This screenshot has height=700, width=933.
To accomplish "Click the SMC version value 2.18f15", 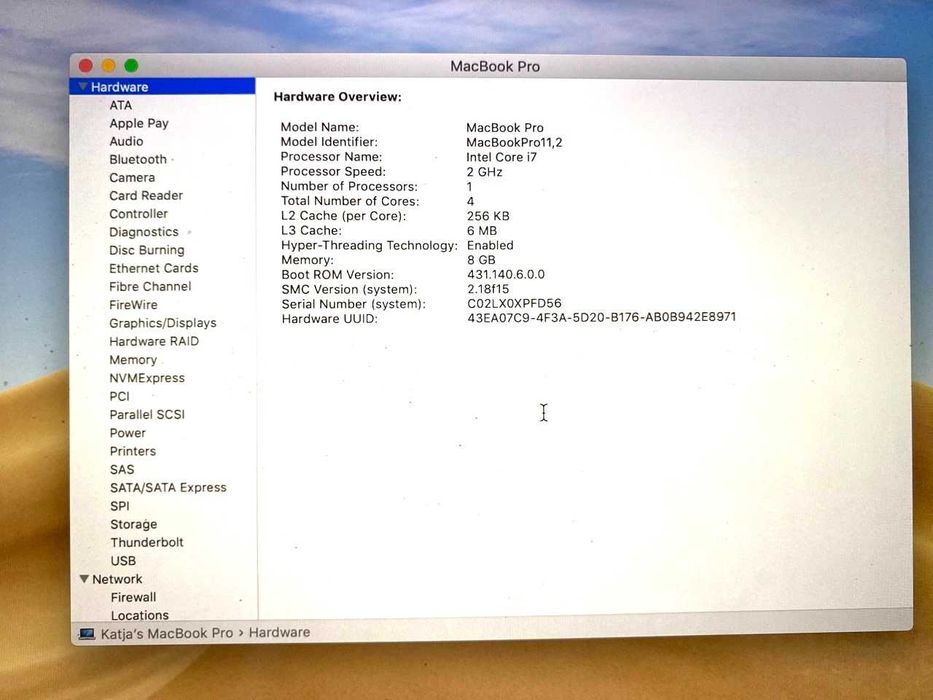I will coord(488,289).
